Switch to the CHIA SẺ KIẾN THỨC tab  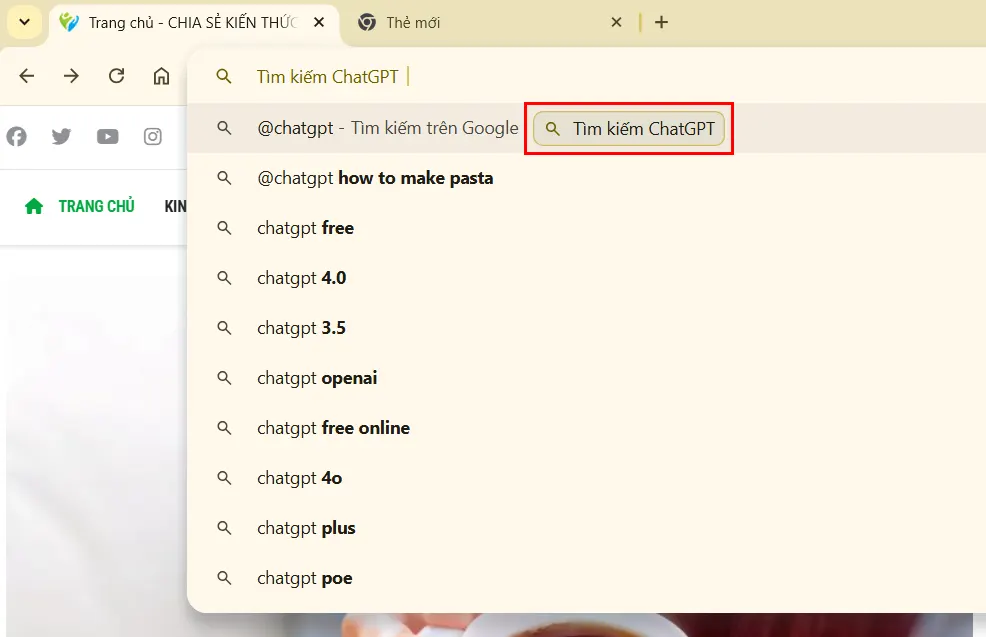[x=190, y=21]
